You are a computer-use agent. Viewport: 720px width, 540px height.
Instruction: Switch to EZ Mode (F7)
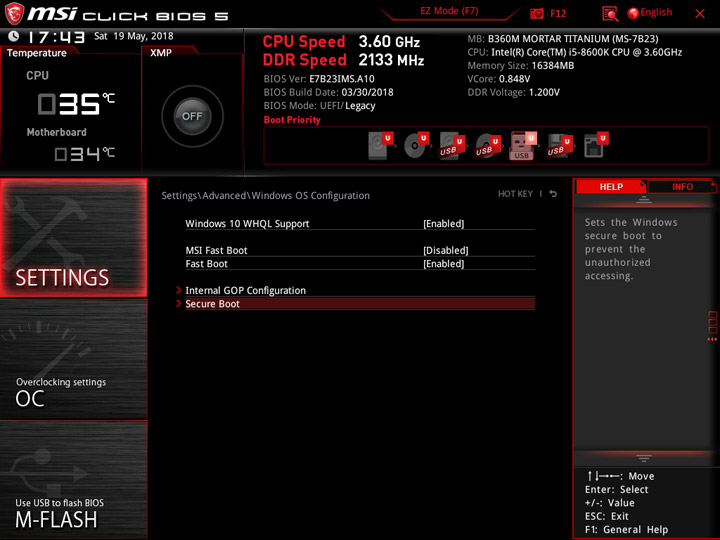coord(449,11)
